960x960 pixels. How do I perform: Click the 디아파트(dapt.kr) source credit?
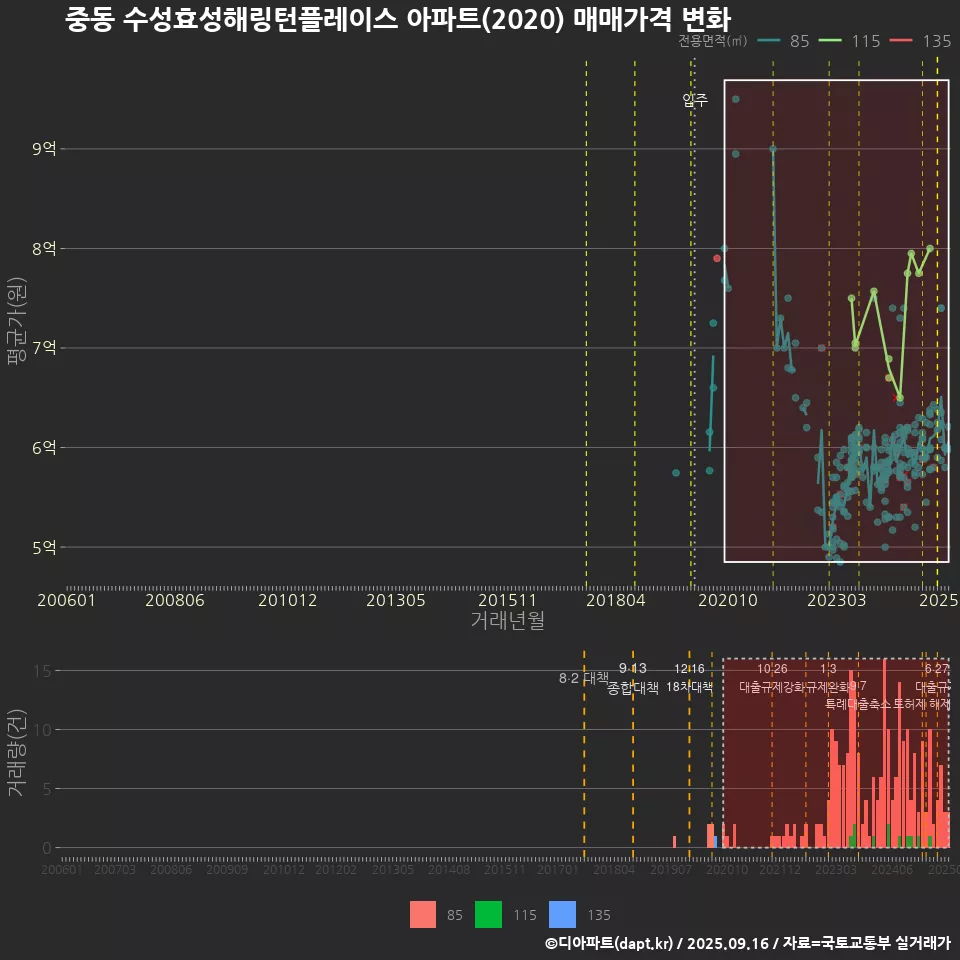(x=608, y=943)
